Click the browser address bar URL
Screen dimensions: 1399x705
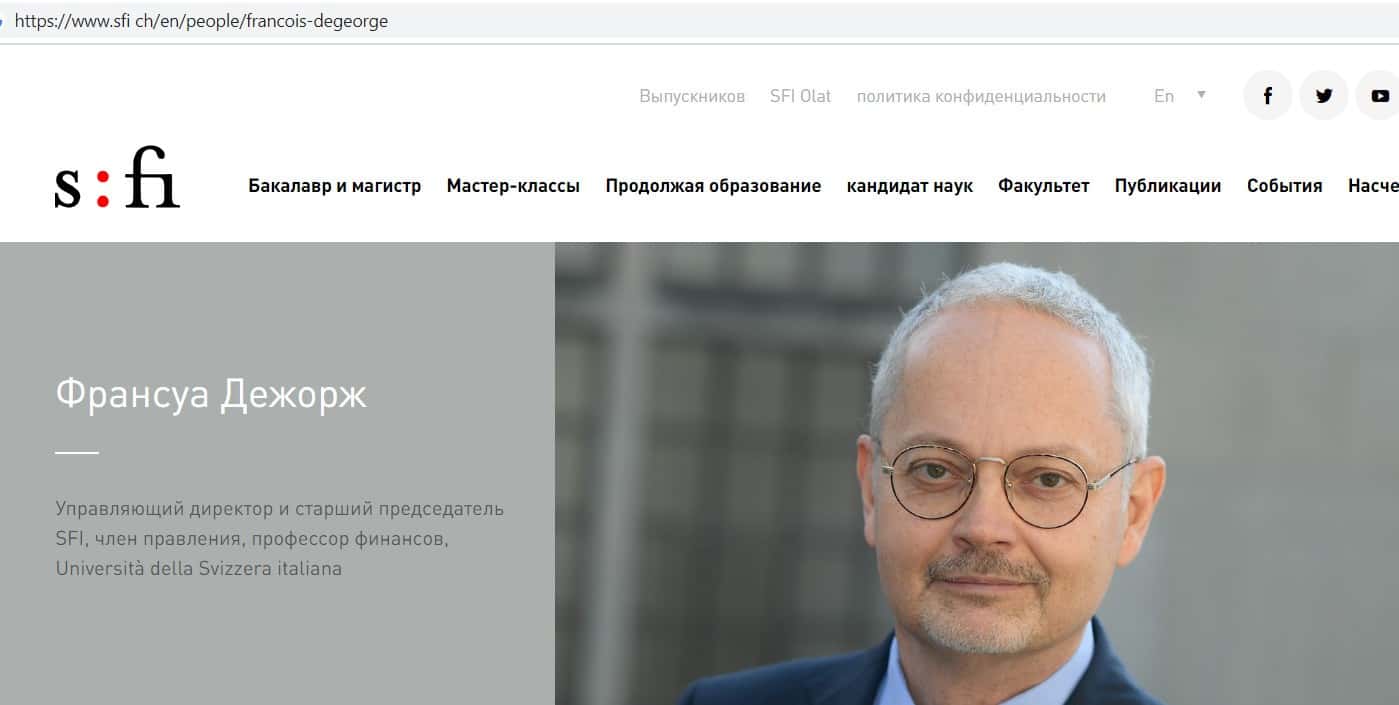click(201, 20)
